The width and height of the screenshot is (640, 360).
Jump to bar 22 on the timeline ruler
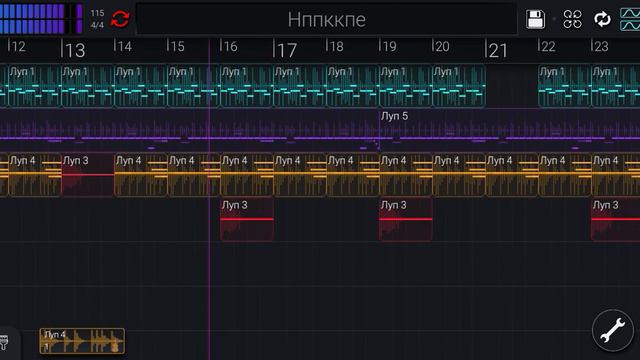coord(548,47)
